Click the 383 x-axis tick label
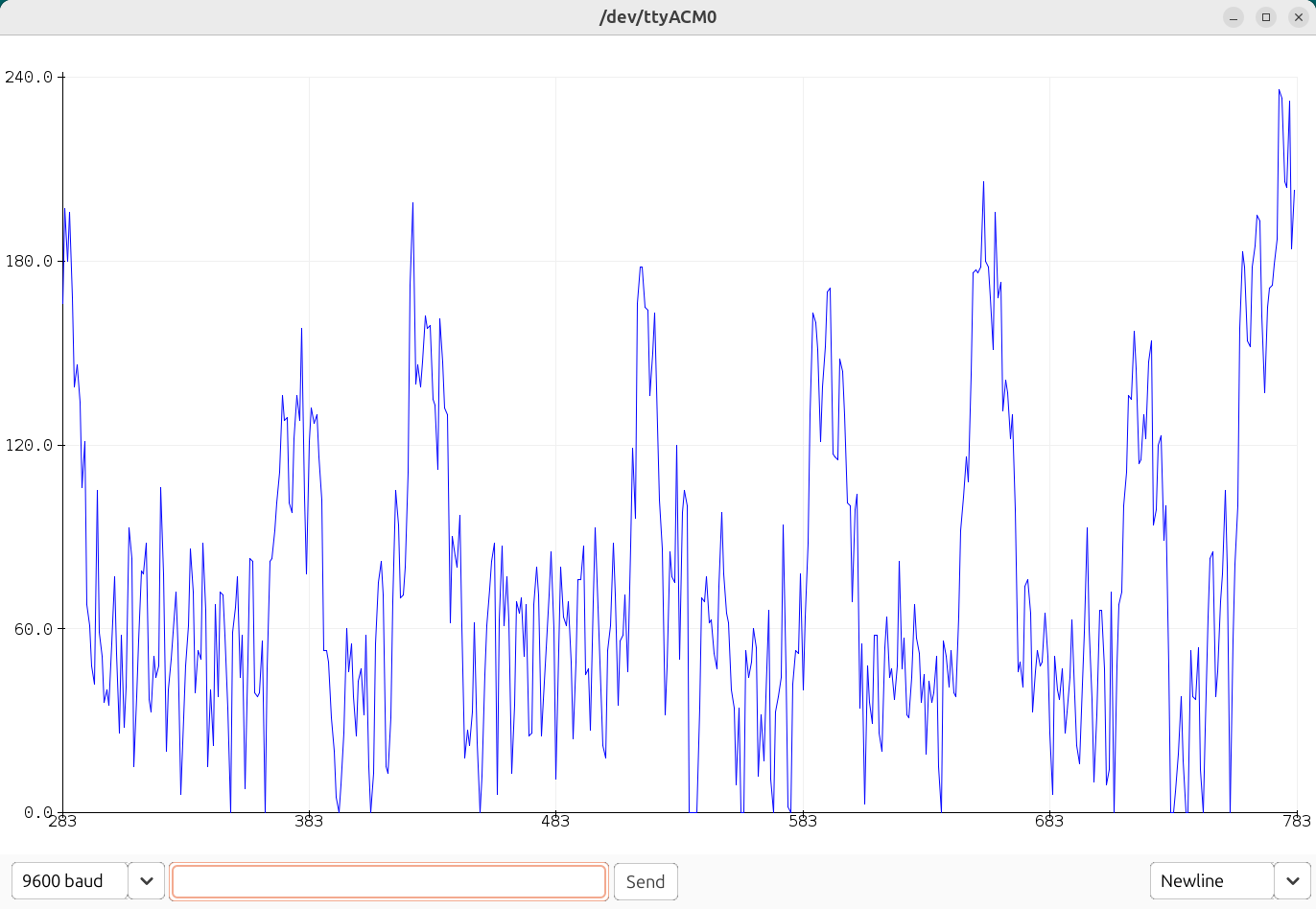The width and height of the screenshot is (1316, 909). click(x=309, y=821)
